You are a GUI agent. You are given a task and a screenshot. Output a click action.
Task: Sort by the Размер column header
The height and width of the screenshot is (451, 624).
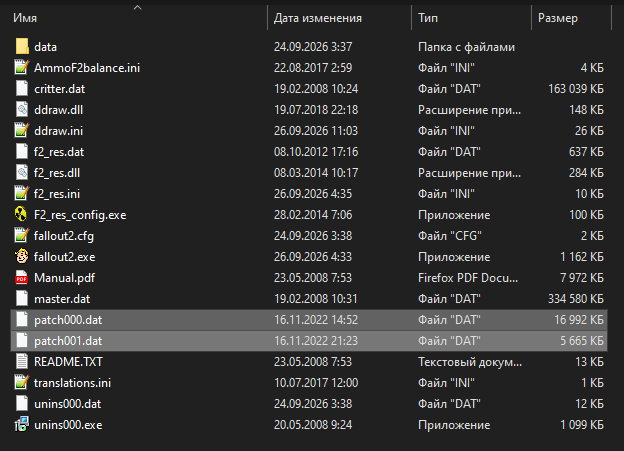558,18
